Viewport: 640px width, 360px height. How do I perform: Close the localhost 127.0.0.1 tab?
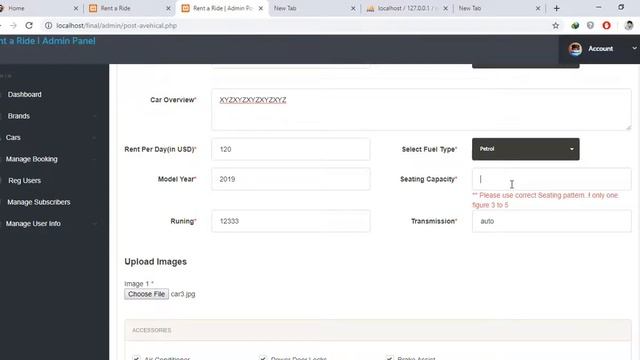point(445,8)
